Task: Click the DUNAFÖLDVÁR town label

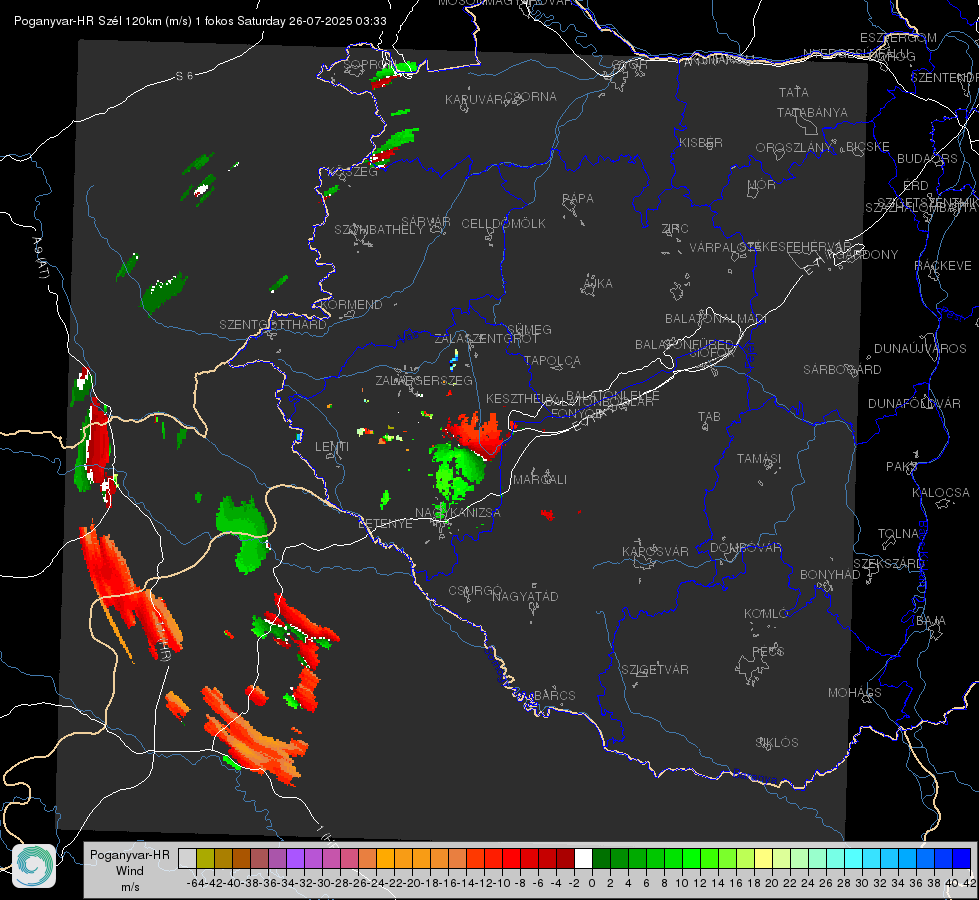Action: (914, 403)
